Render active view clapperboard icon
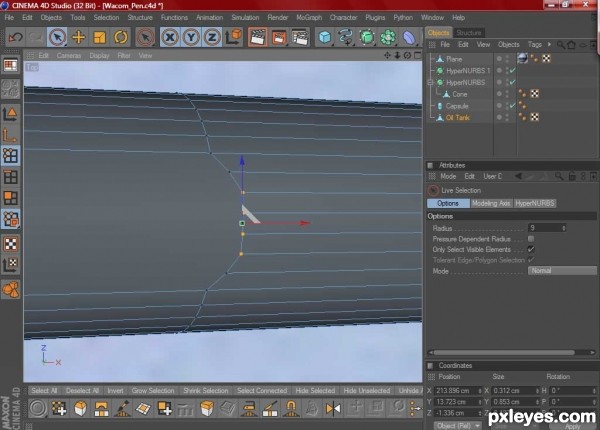Viewport: 600px width, 430px height. tap(258, 37)
